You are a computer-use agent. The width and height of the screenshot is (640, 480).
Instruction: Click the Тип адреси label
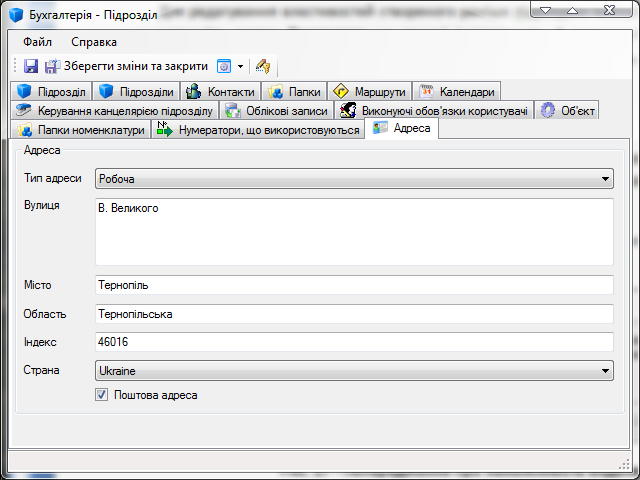(x=53, y=178)
